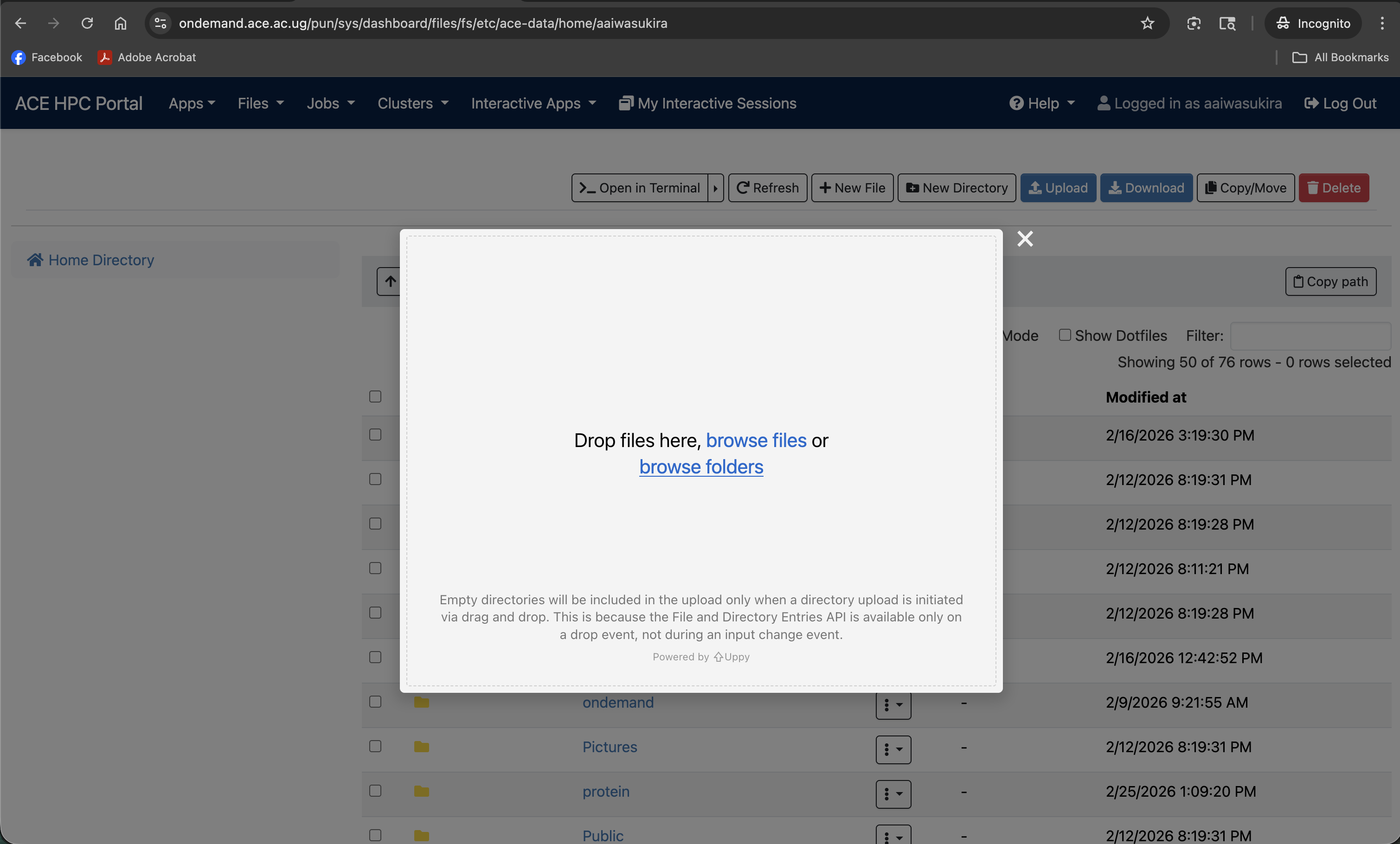Bookmark page with star icon
The width and height of the screenshot is (1400, 844).
tap(1147, 23)
